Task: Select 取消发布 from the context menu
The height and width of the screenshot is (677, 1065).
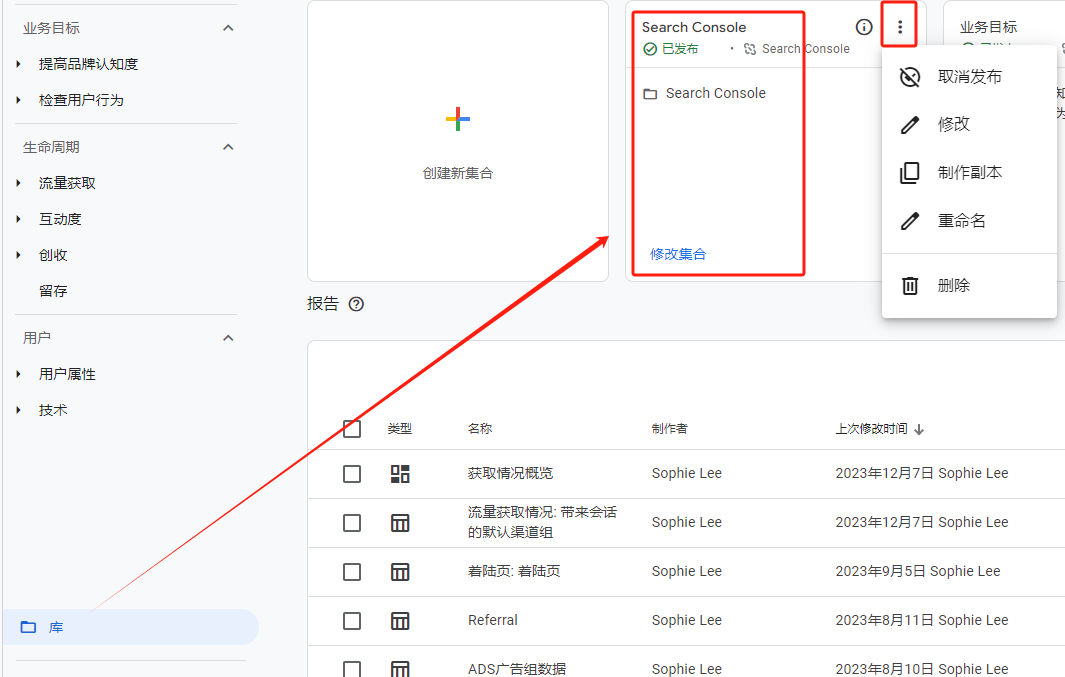Action: pyautogui.click(x=969, y=77)
